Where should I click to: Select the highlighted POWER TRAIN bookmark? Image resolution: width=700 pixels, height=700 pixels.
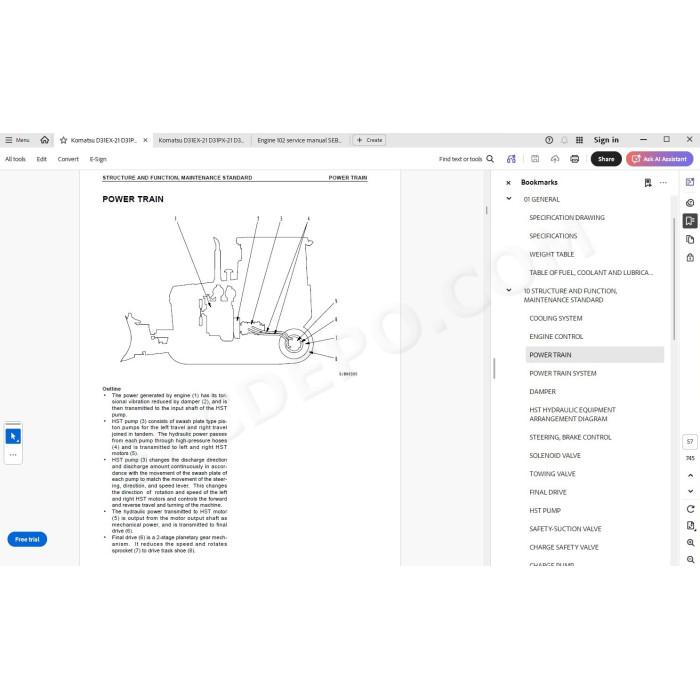point(595,355)
